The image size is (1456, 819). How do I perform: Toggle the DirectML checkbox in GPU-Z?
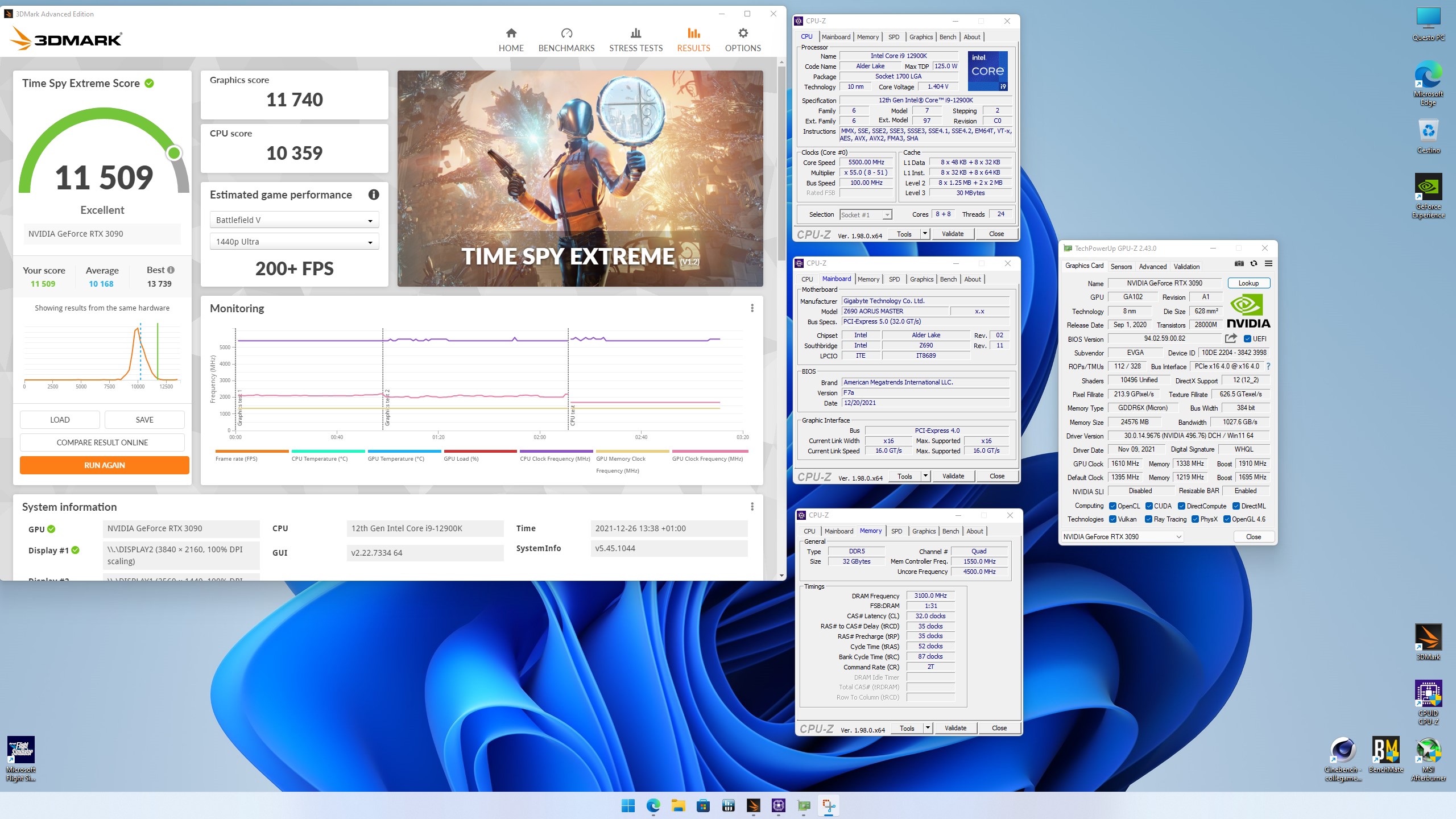pyautogui.click(x=1236, y=506)
